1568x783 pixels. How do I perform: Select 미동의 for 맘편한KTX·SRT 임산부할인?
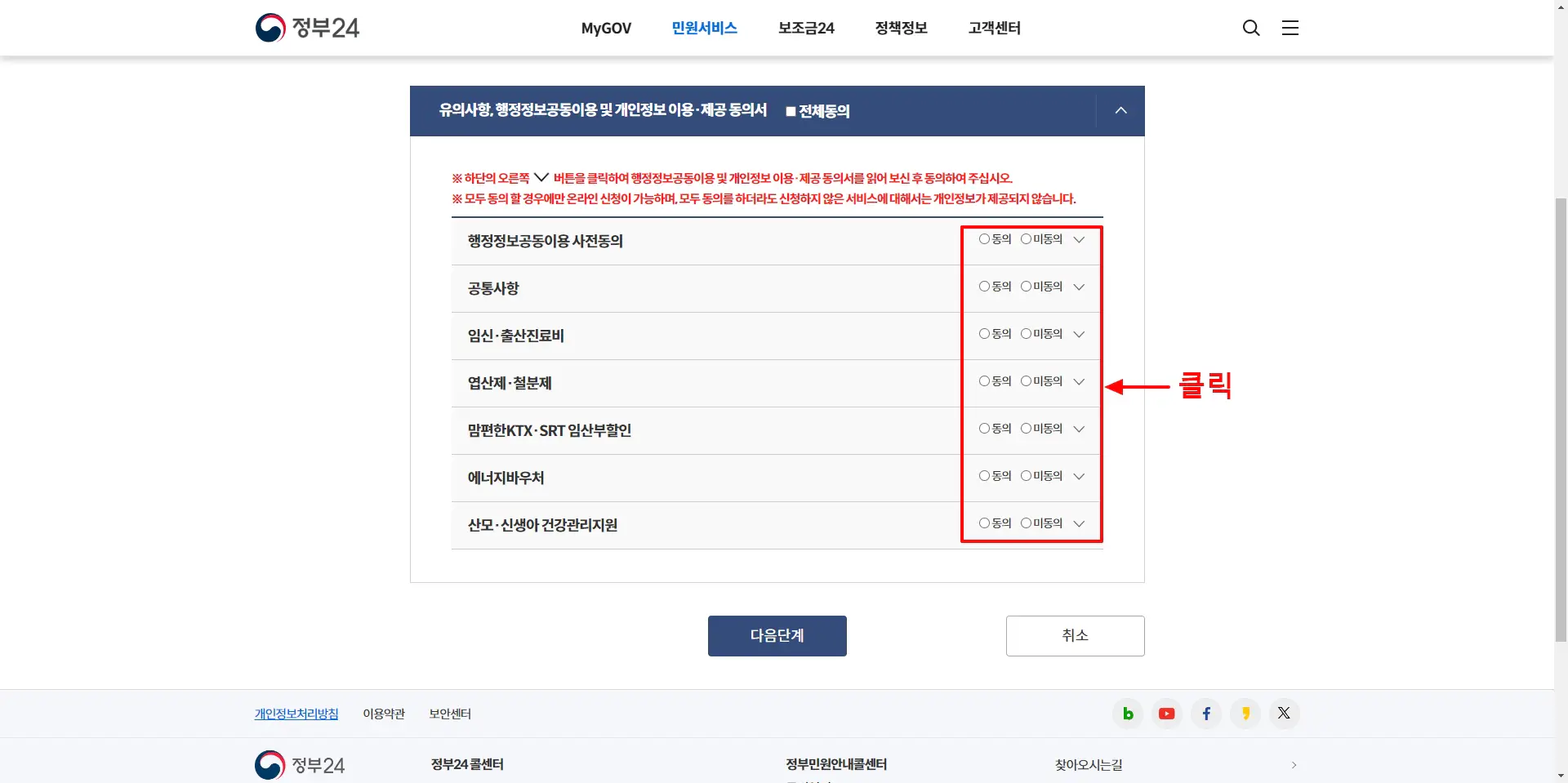point(1026,429)
